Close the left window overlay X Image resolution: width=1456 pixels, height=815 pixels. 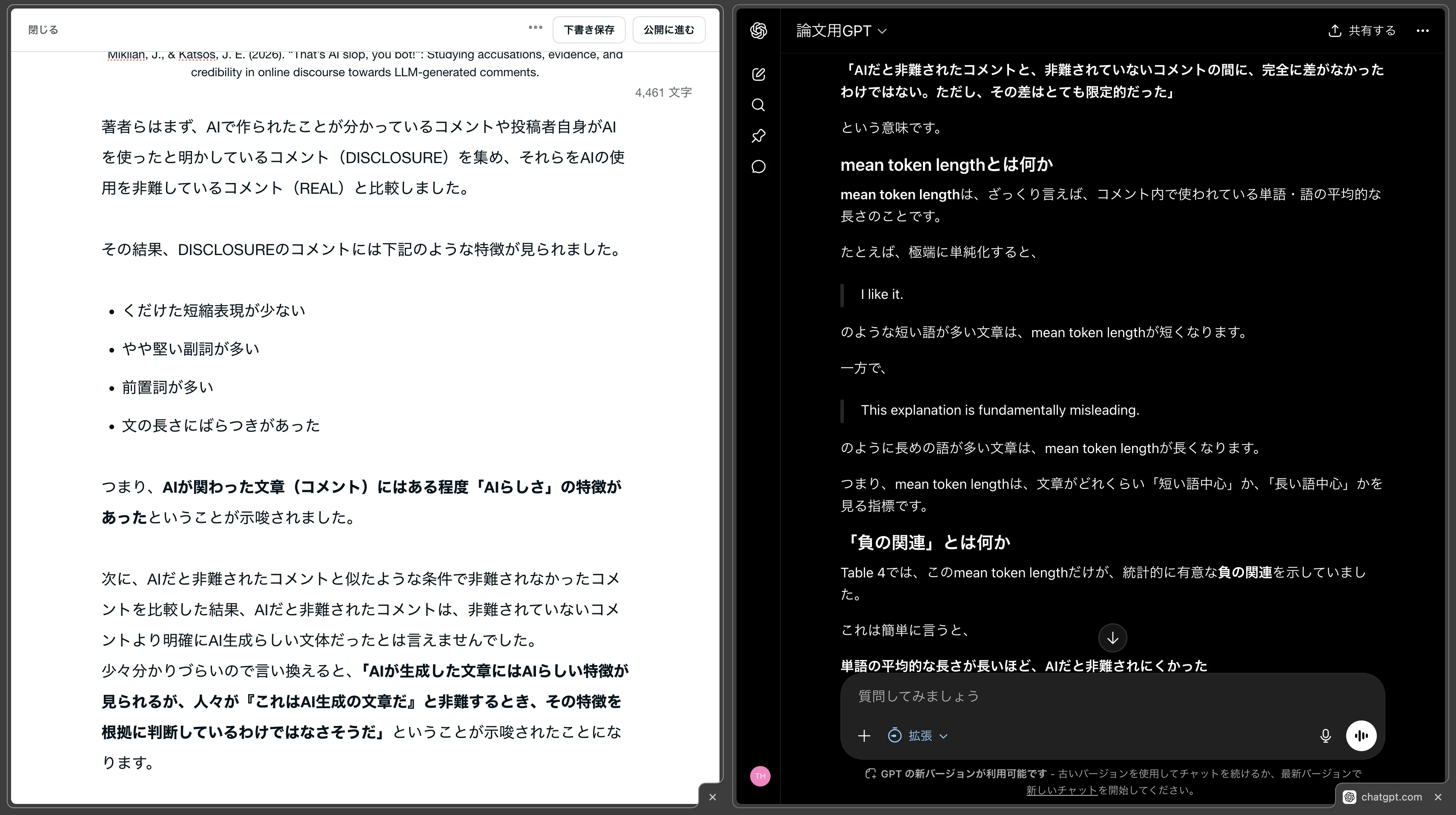pyautogui.click(x=712, y=797)
